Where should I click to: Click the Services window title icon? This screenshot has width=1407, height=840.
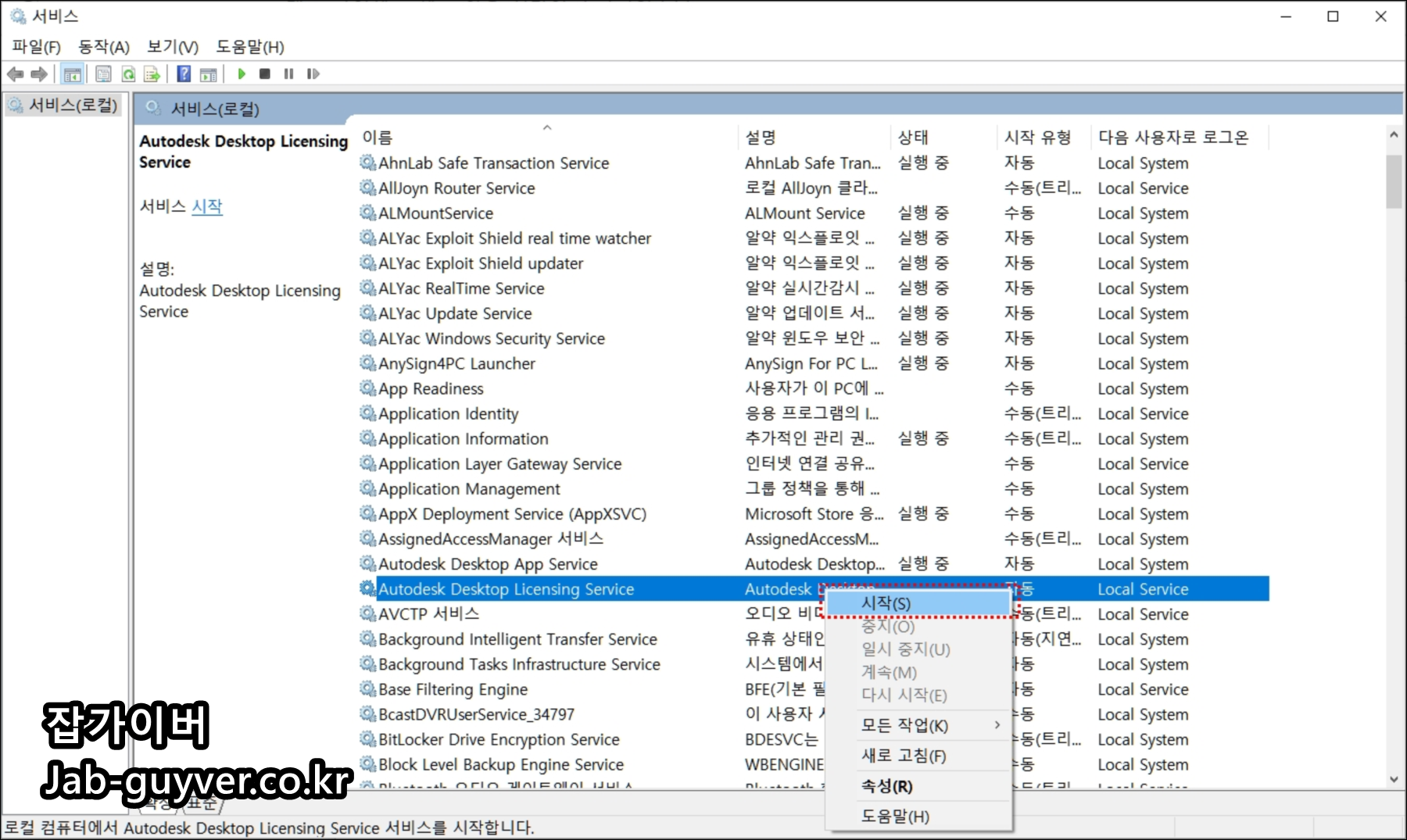point(18,16)
